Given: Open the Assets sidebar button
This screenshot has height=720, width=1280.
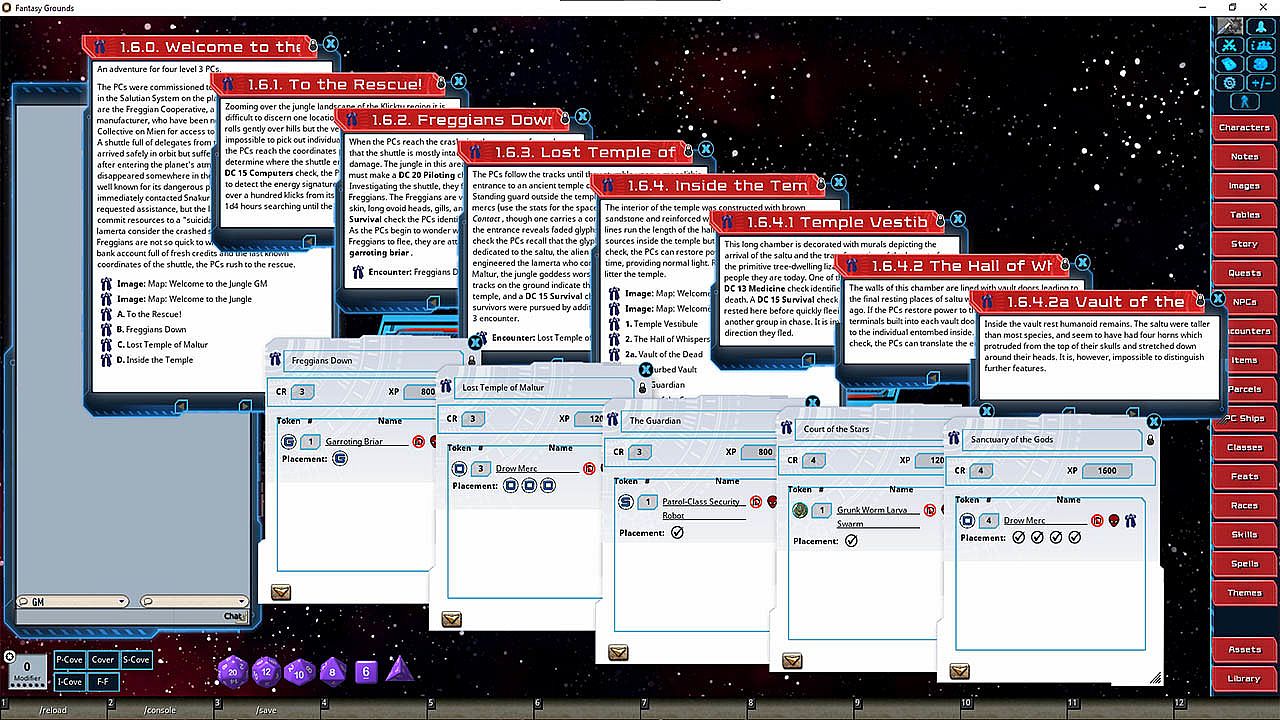Looking at the screenshot, I should coord(1244,650).
